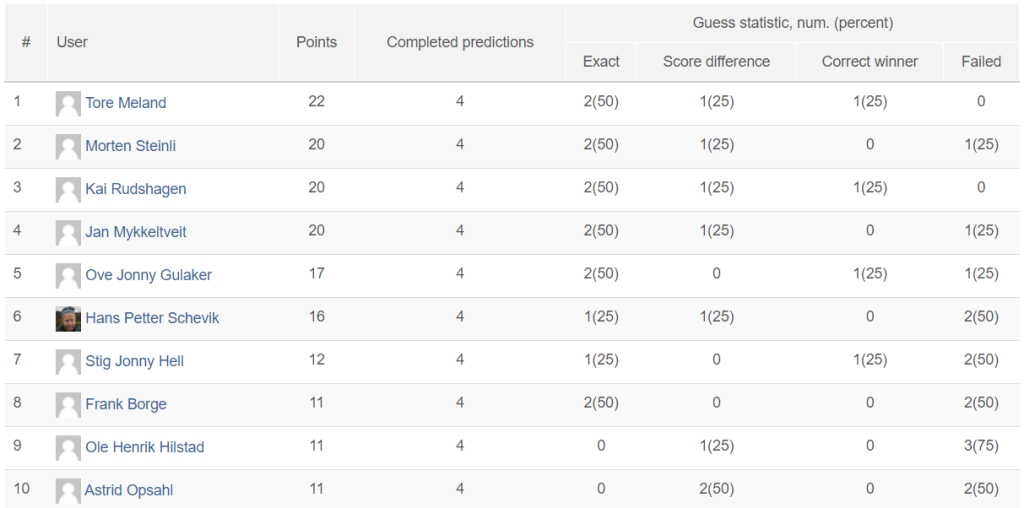Click Morten Steinli's avatar image

[68, 146]
